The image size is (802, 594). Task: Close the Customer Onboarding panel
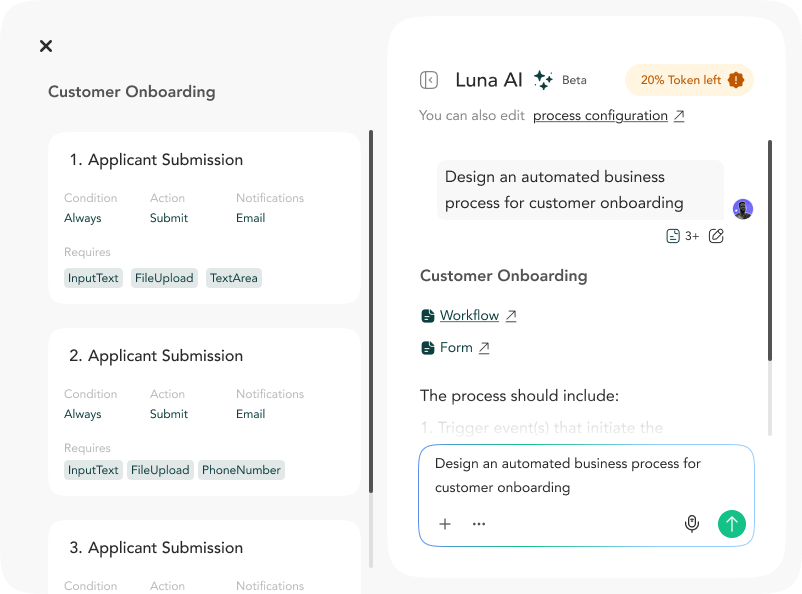click(45, 46)
